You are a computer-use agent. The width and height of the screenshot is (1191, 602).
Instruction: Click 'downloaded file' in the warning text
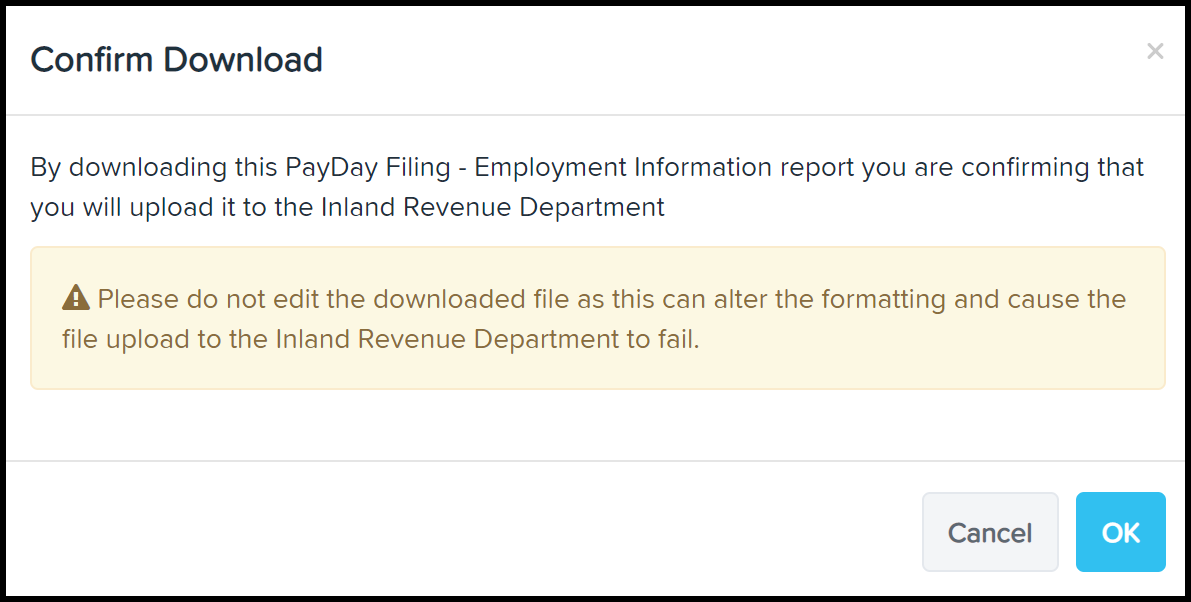tap(471, 298)
